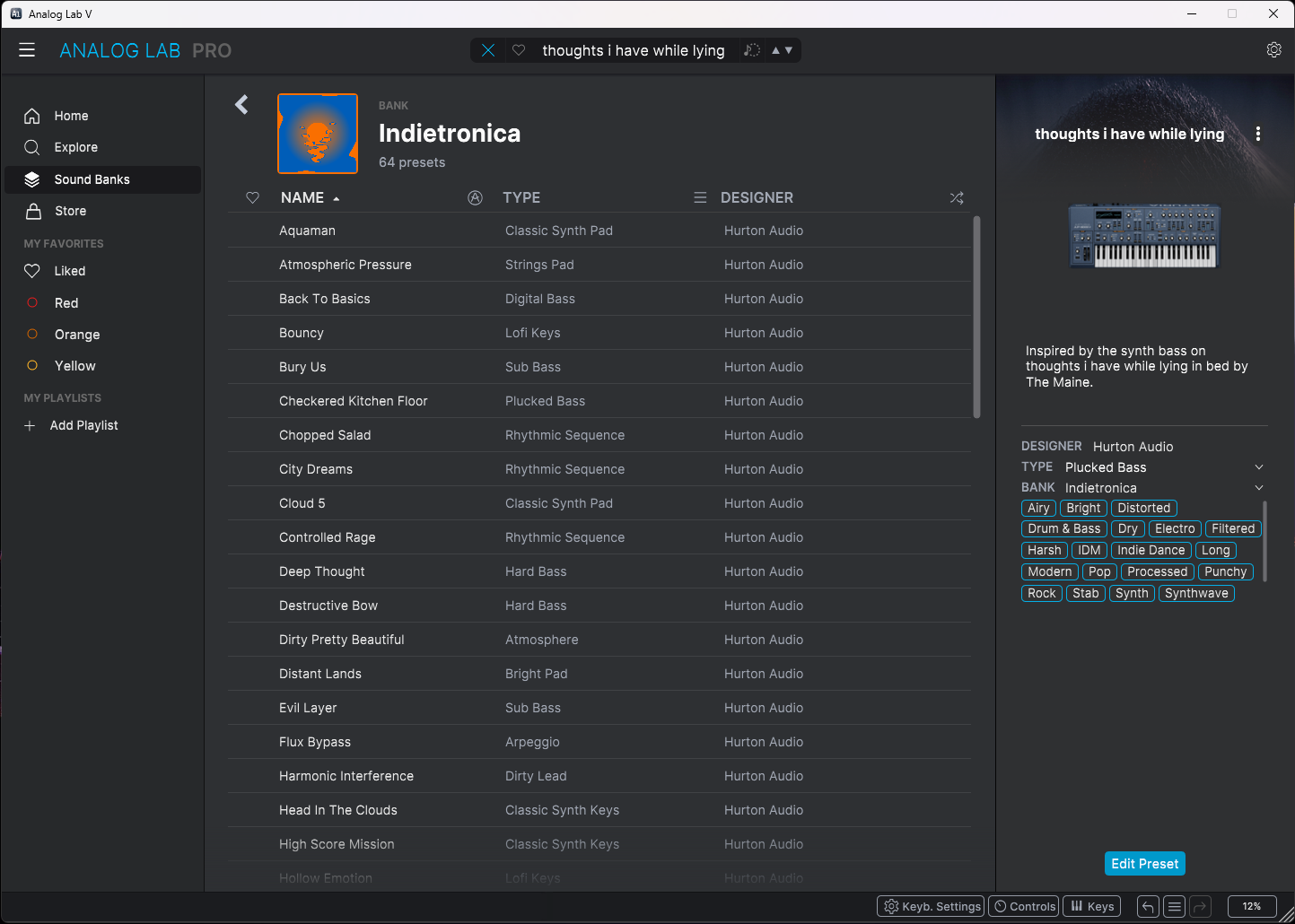The image size is (1295, 924).
Task: Open the history list icon
Action: (x=1174, y=906)
